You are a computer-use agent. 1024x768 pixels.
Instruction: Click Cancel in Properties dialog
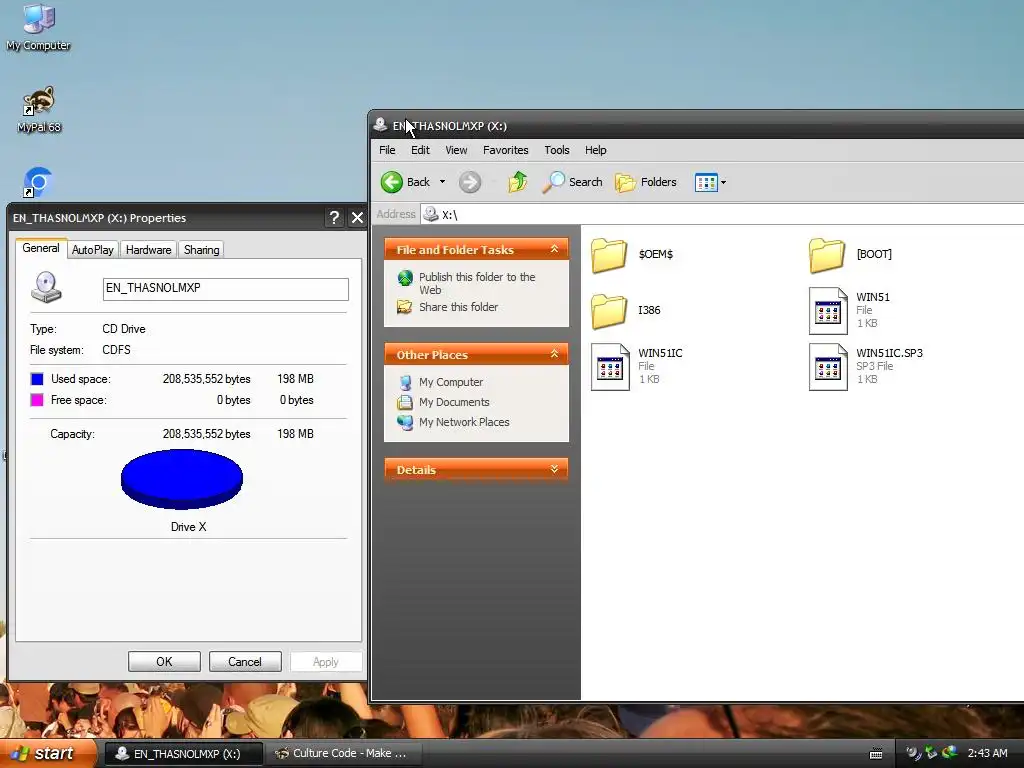pyautogui.click(x=245, y=662)
